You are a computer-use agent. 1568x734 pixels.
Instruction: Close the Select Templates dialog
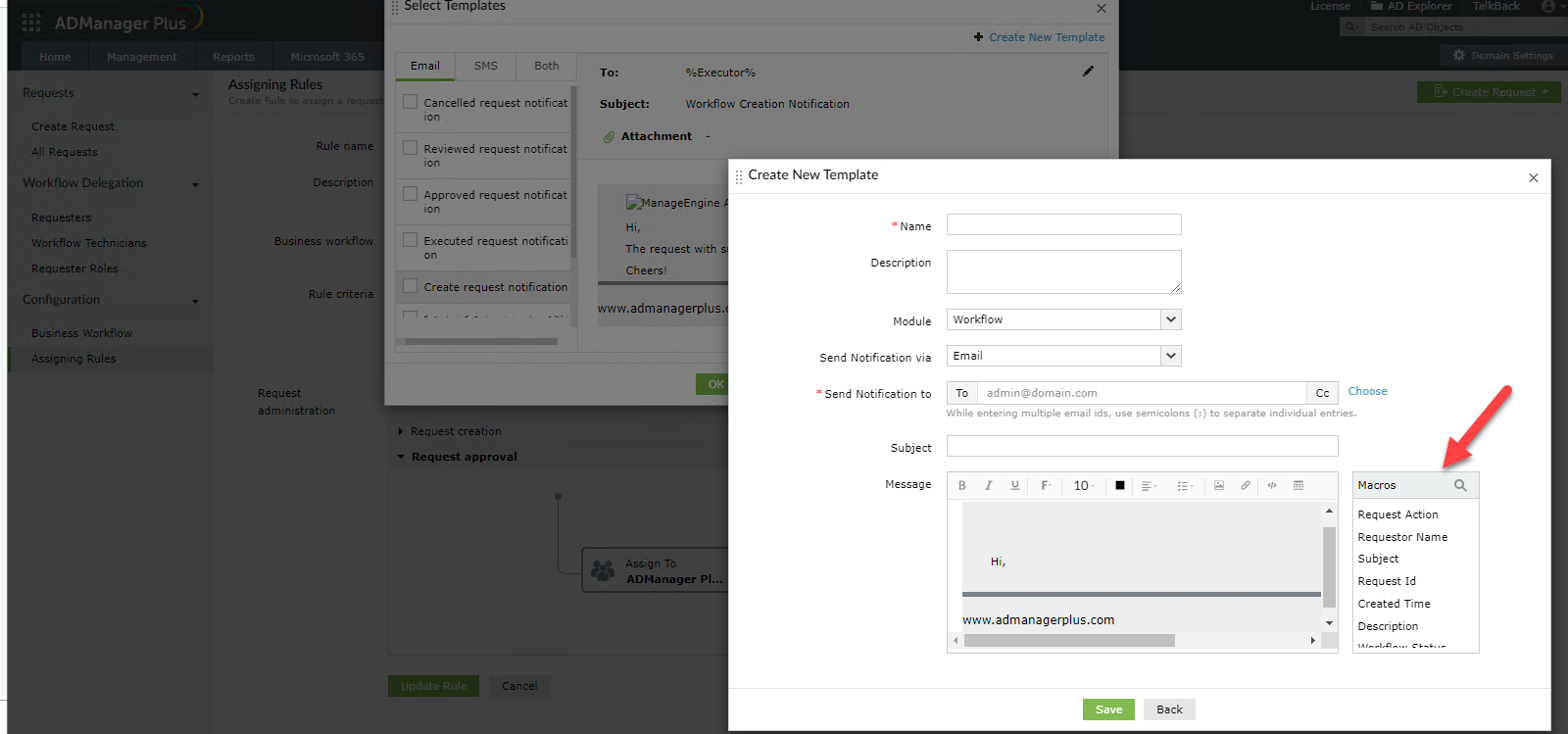coord(1102,8)
